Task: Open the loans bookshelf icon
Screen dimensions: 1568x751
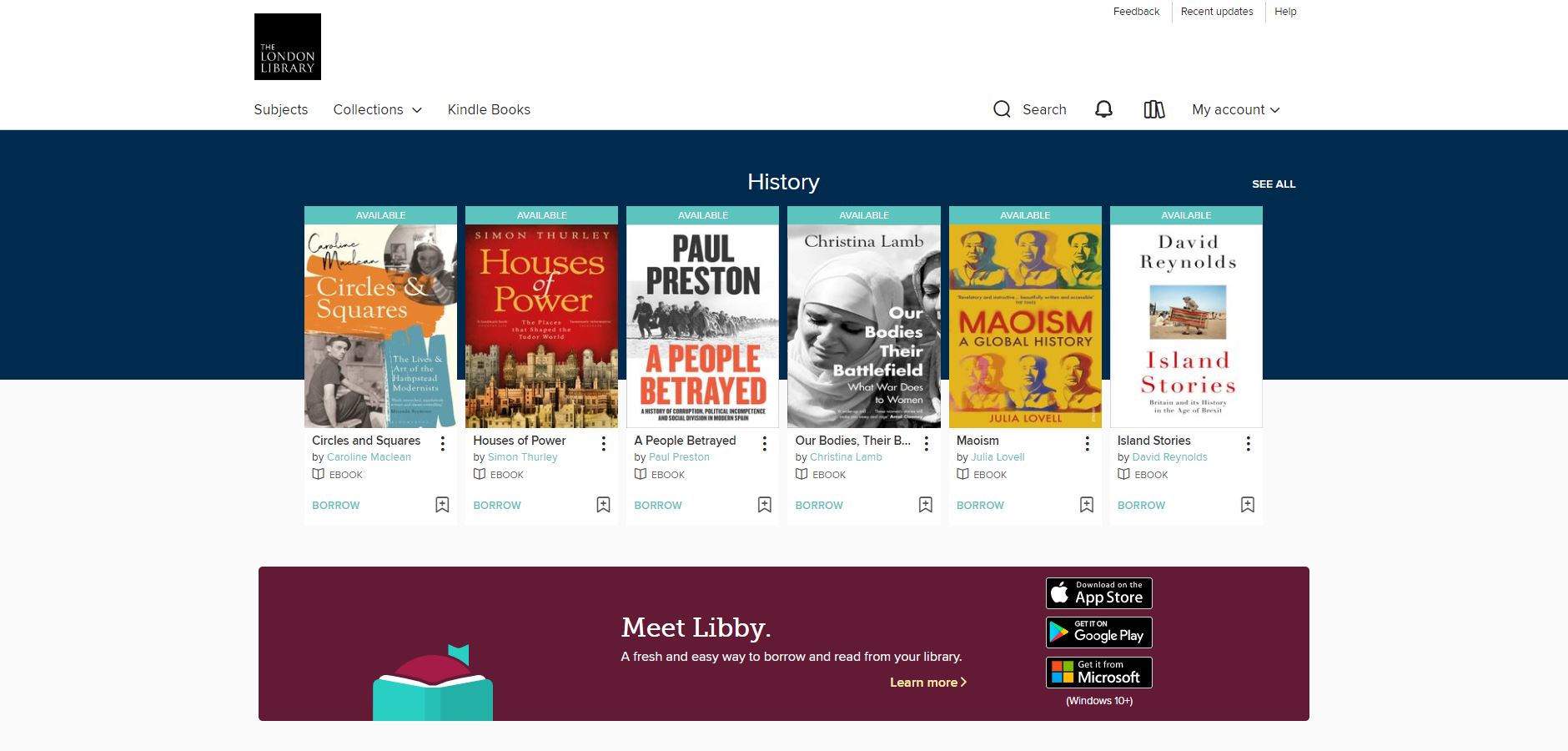Action: (1154, 109)
